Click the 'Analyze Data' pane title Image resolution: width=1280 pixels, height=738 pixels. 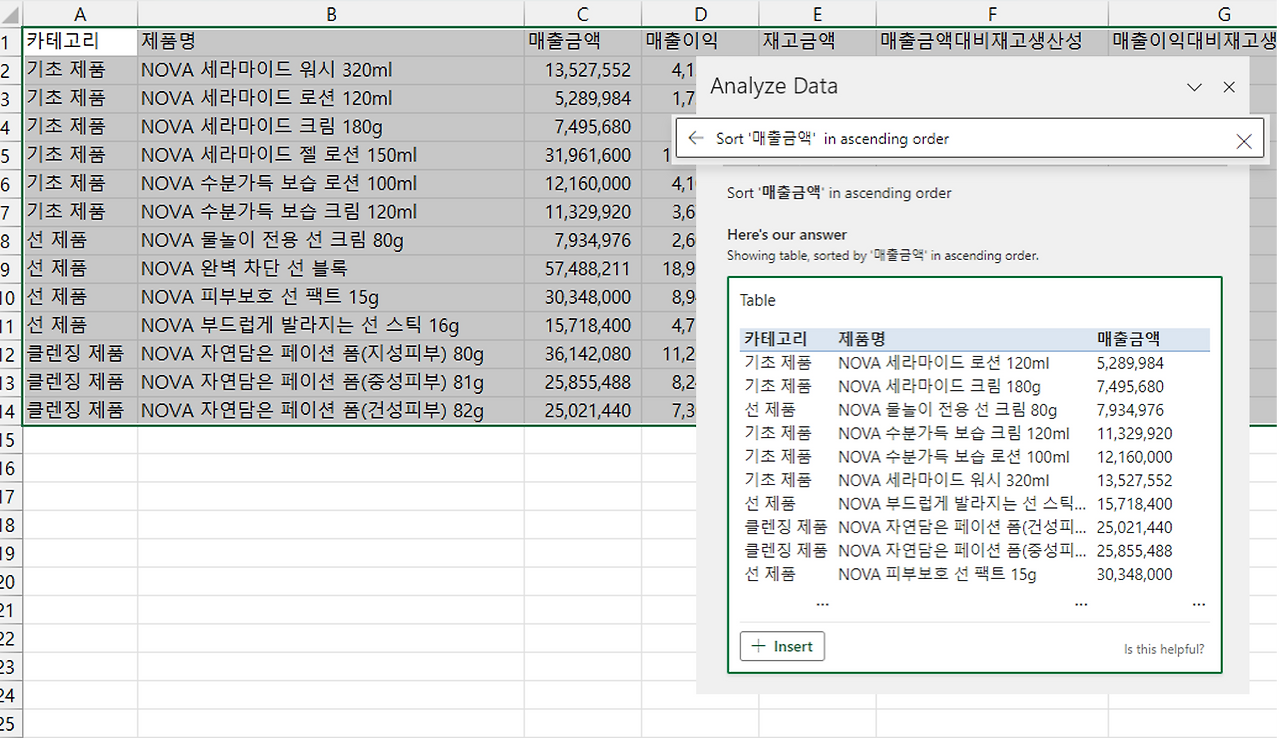pyautogui.click(x=774, y=86)
